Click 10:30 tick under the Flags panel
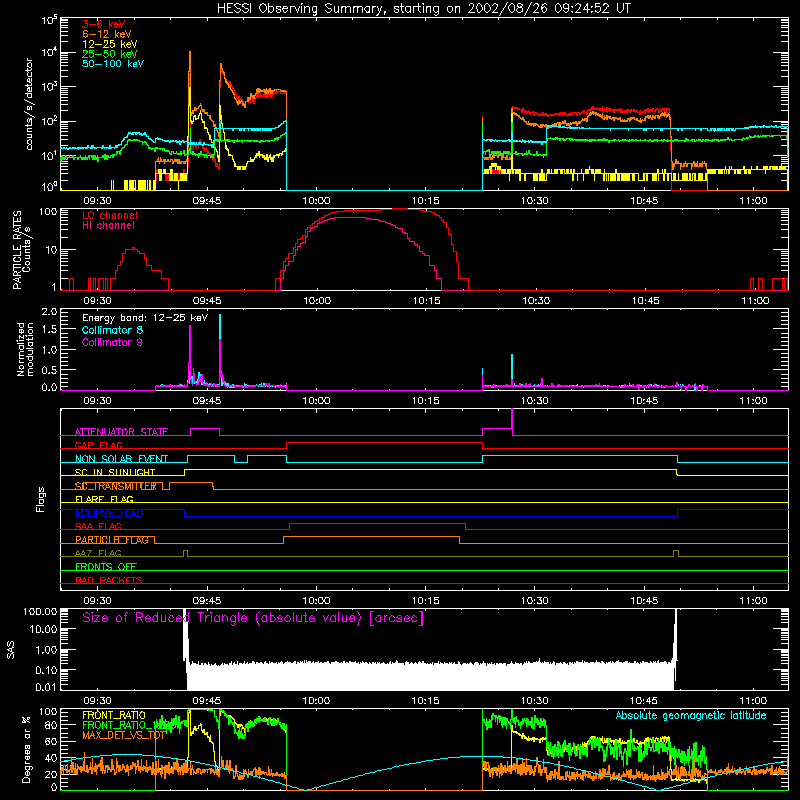 (535, 601)
